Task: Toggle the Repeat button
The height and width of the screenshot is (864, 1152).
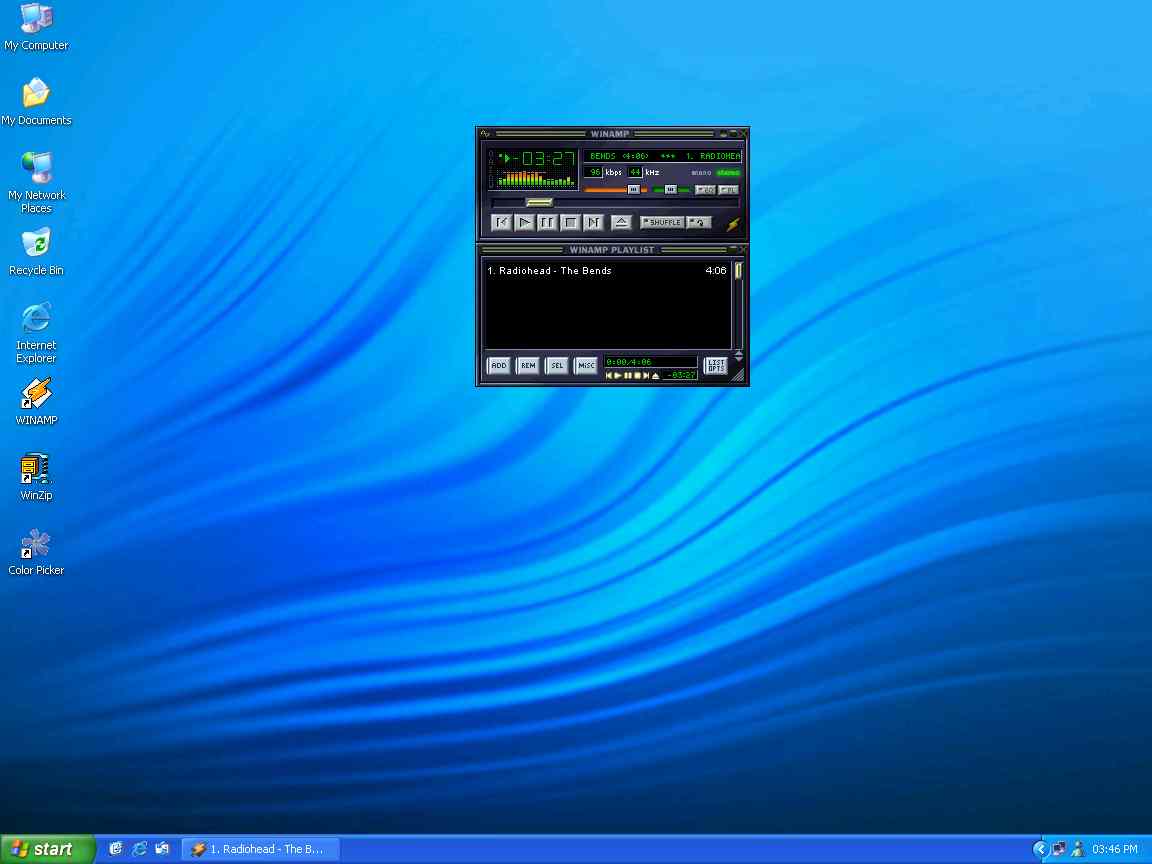Action: [700, 222]
